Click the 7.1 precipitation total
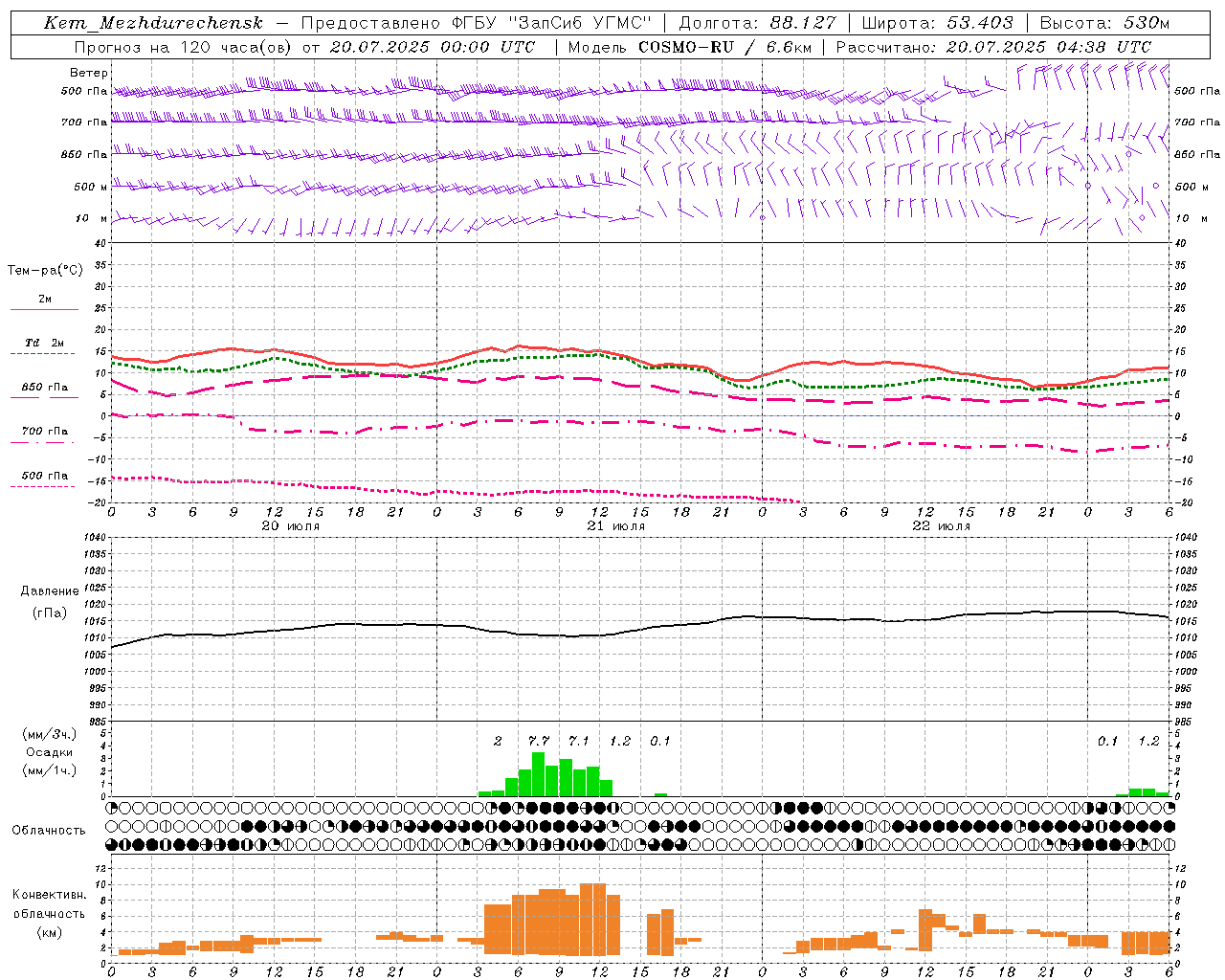The image size is (1225, 980). click(579, 742)
